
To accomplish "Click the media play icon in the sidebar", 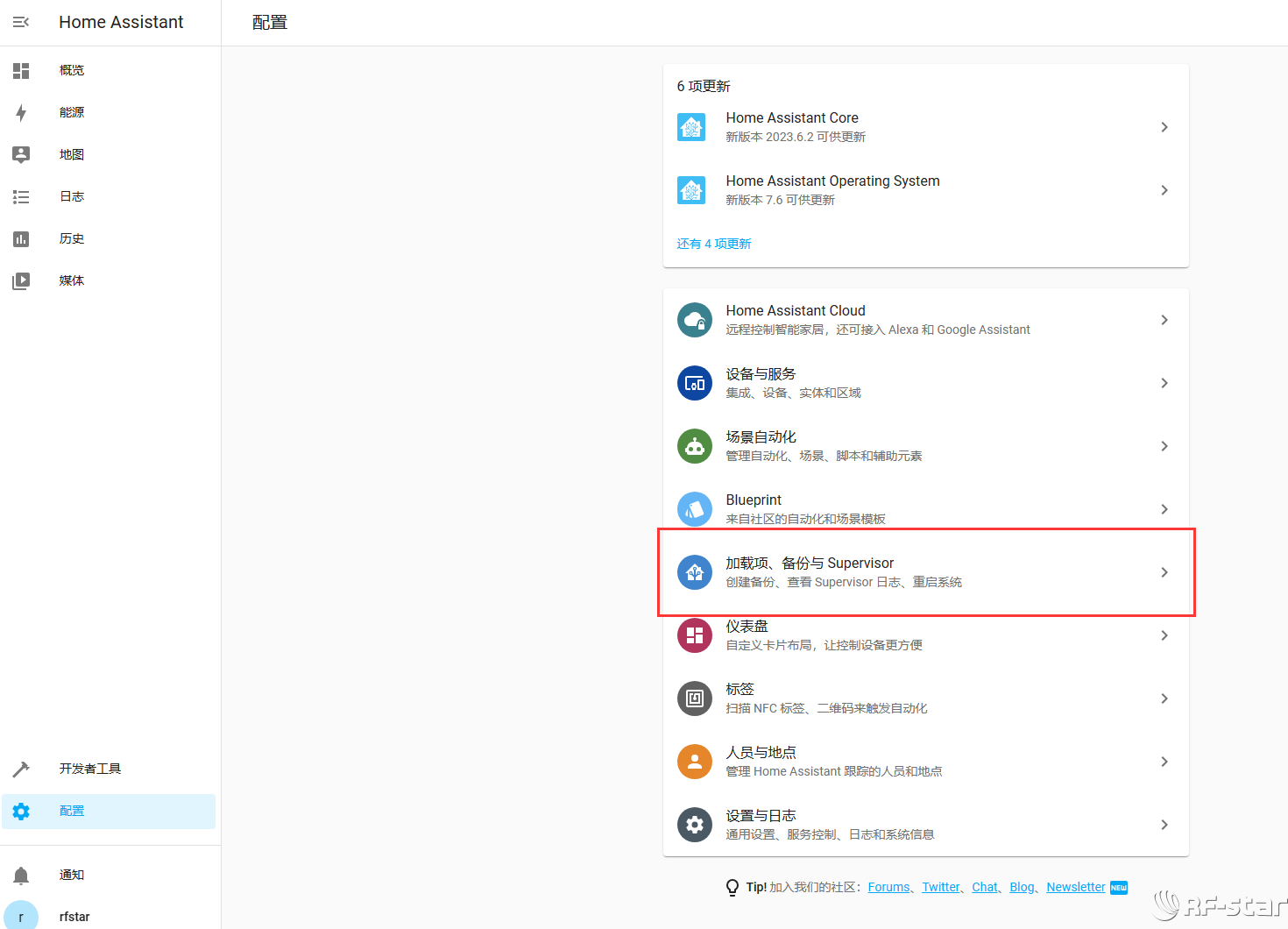I will point(21,280).
